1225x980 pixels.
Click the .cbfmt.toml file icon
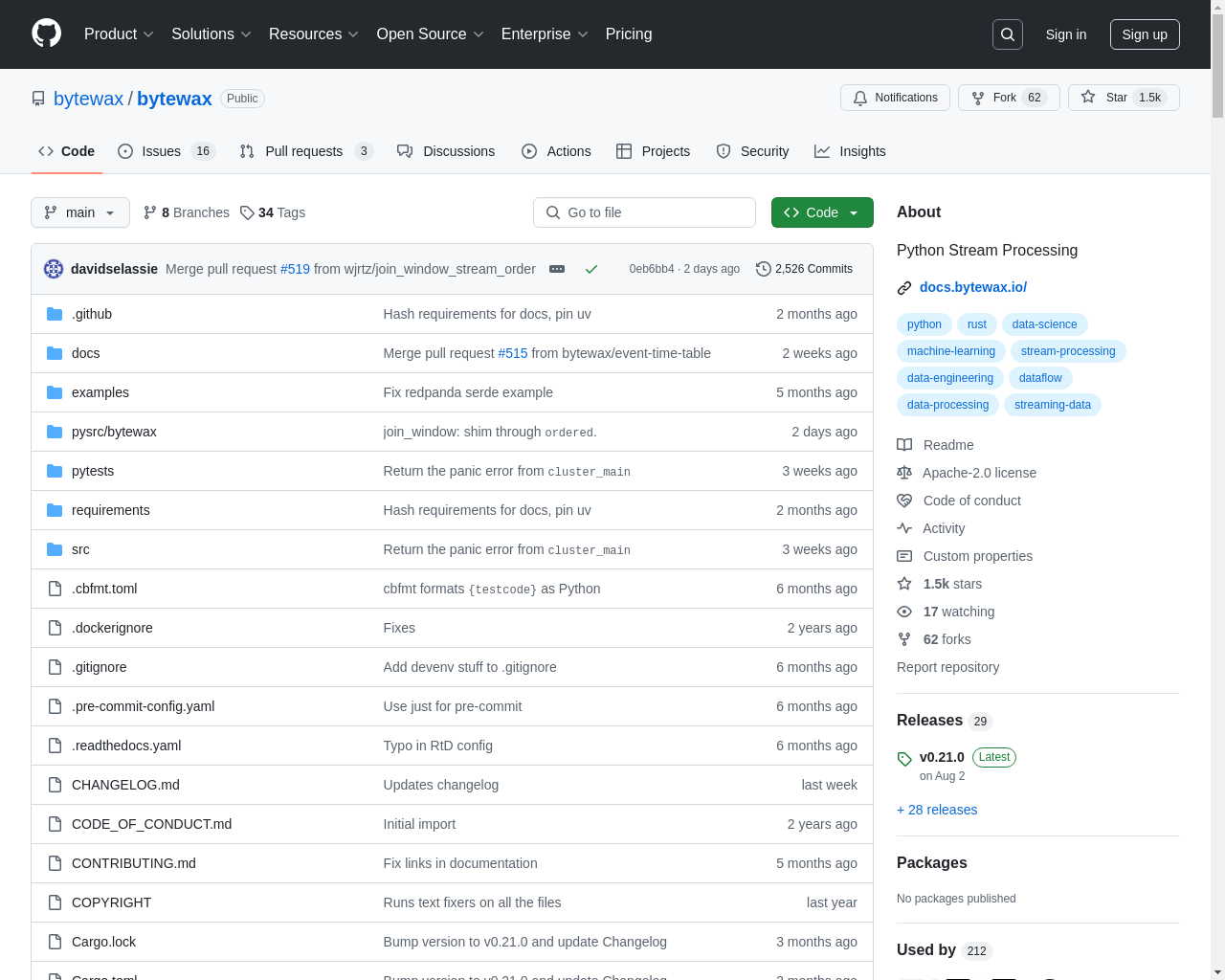point(55,589)
